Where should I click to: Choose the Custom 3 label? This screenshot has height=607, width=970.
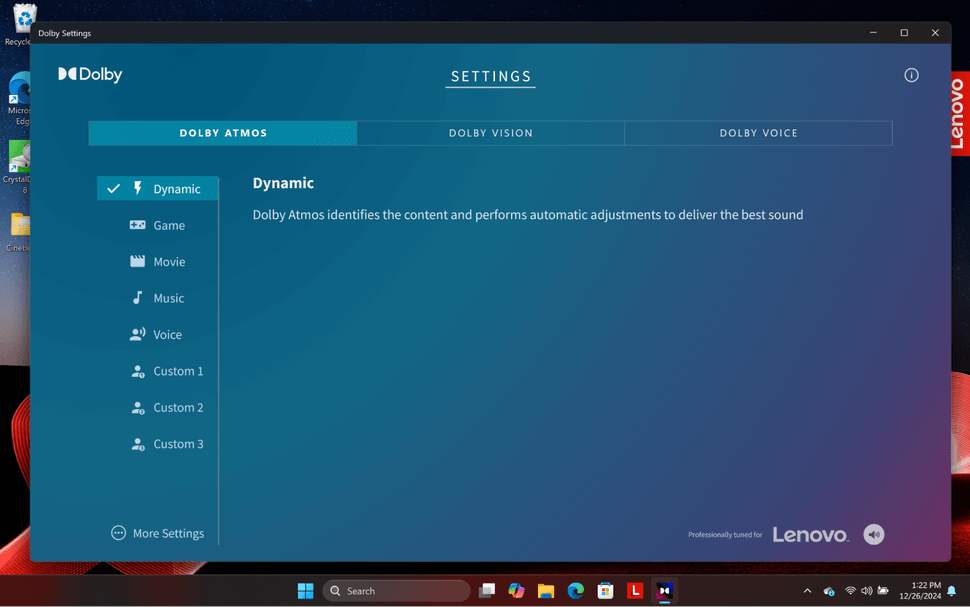178,444
